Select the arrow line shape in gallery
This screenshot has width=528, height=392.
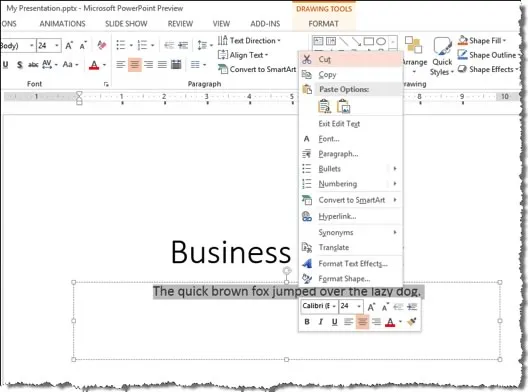[356, 41]
